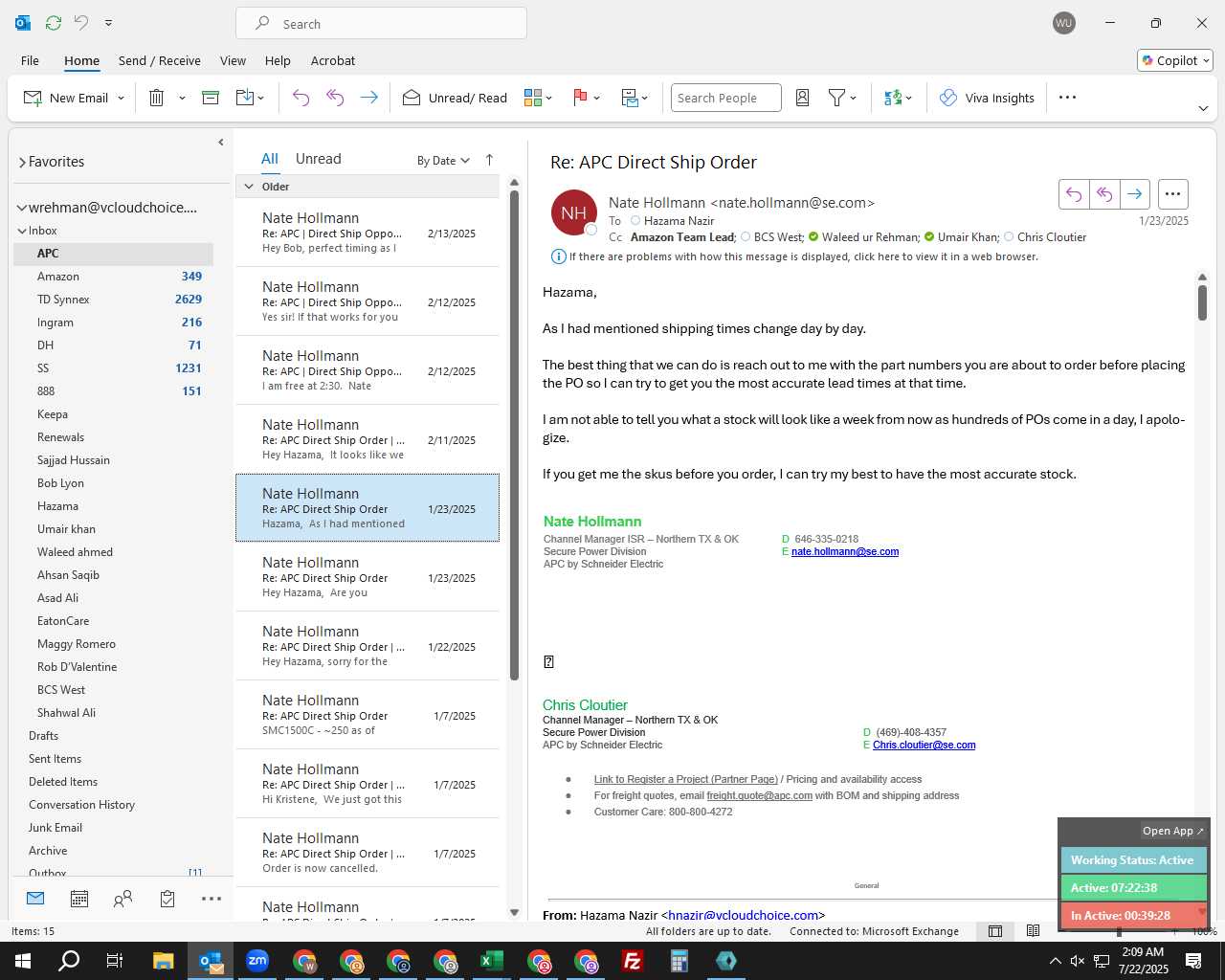Click the Address Book icon

click(803, 98)
